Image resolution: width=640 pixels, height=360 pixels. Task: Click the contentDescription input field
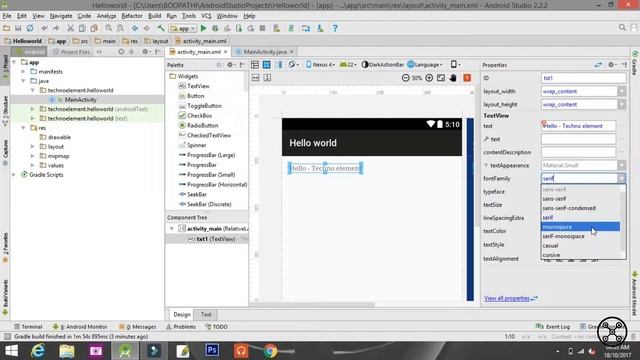coord(578,152)
